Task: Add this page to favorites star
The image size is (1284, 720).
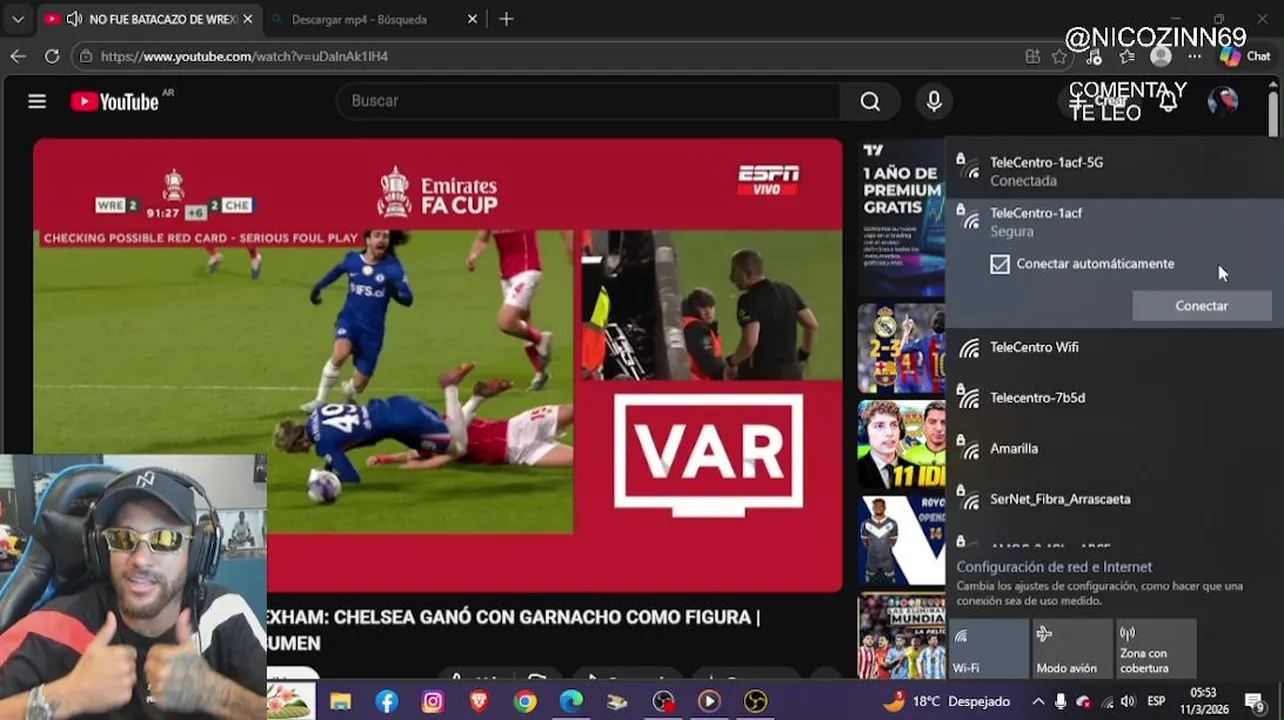Action: (x=1060, y=57)
